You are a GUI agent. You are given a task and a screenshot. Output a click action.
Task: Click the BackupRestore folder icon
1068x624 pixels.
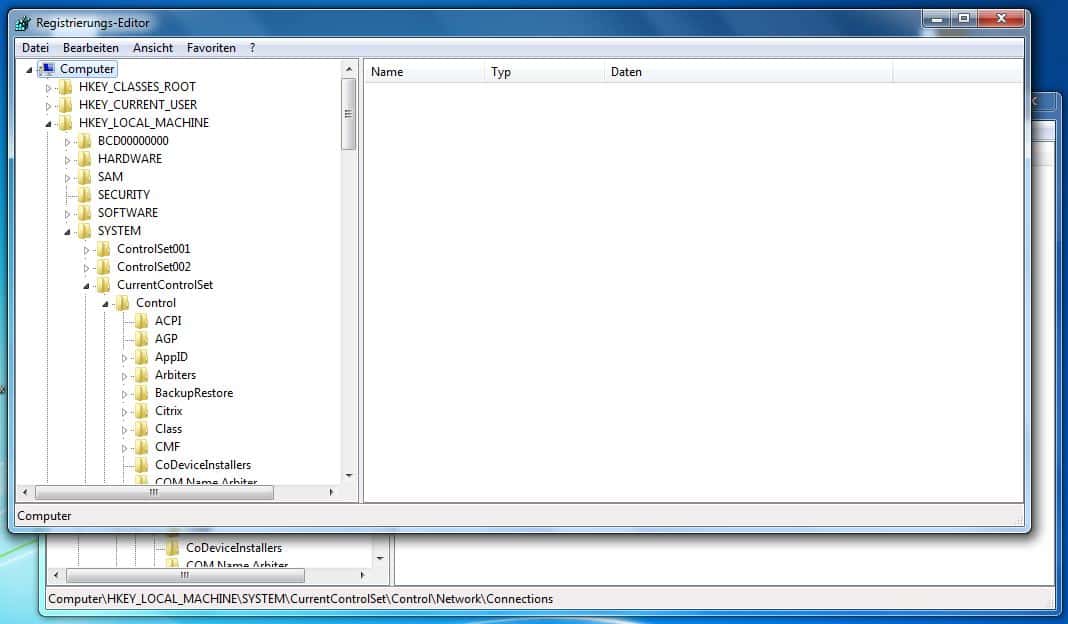point(142,393)
